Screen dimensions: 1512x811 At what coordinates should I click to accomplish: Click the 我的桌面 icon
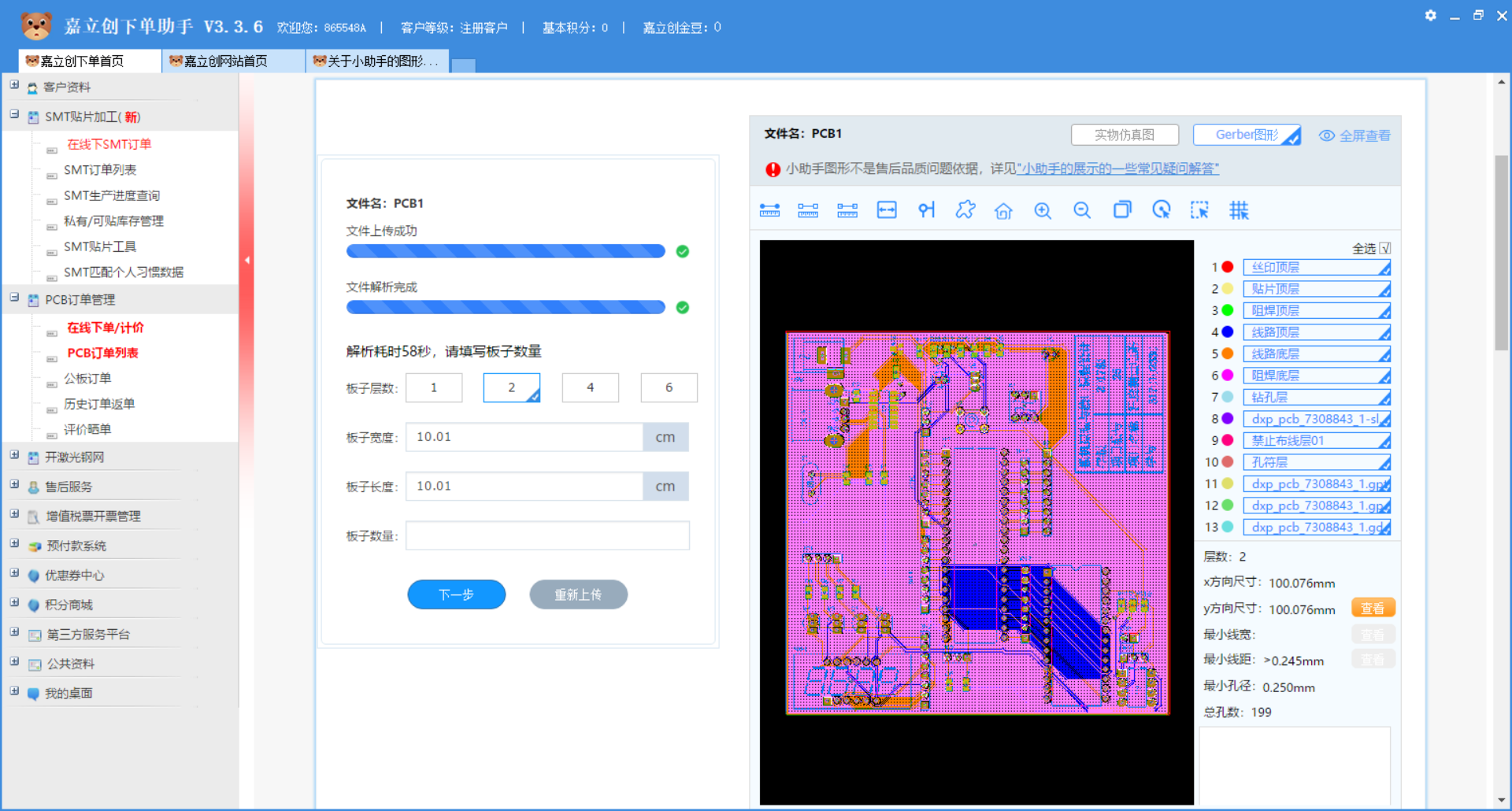pyautogui.click(x=33, y=694)
